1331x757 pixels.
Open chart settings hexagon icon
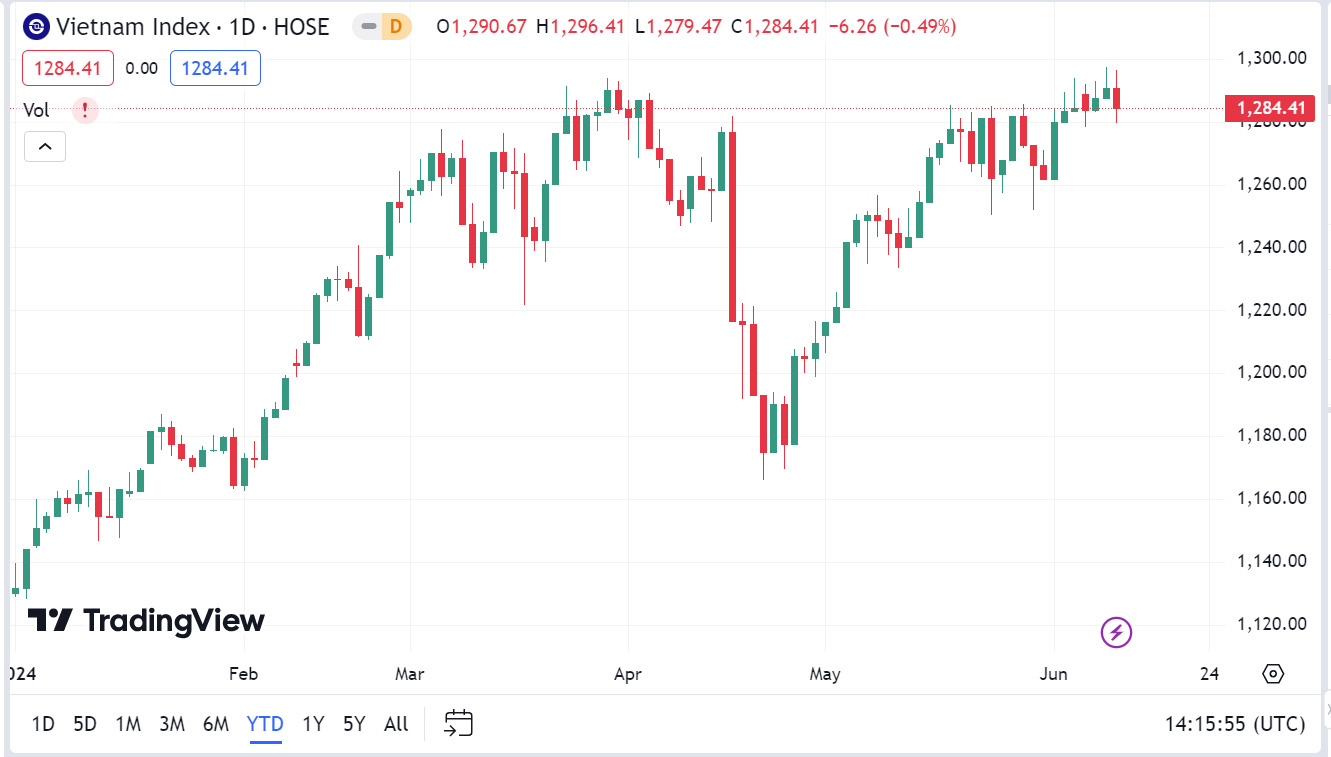(x=1272, y=674)
